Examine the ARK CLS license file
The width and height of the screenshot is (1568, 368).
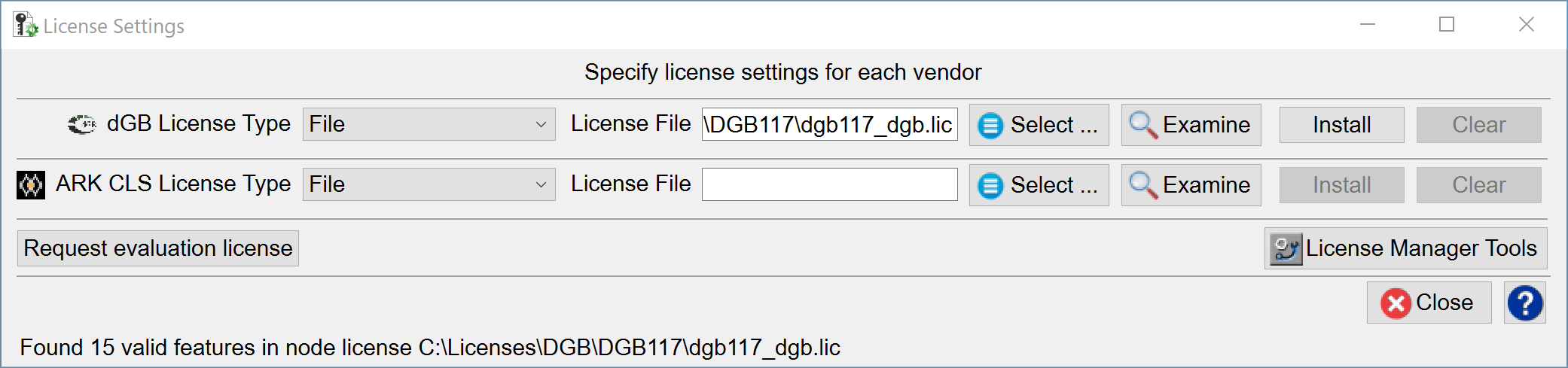tap(1191, 185)
